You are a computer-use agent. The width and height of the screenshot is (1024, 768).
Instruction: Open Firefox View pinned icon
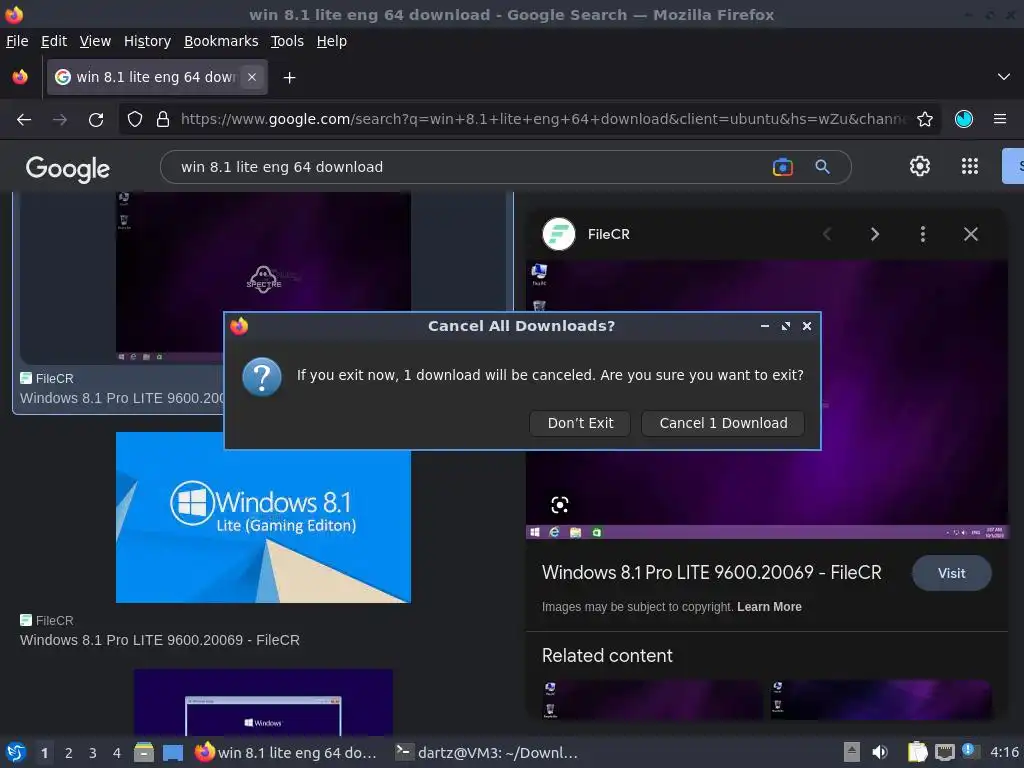click(x=20, y=77)
